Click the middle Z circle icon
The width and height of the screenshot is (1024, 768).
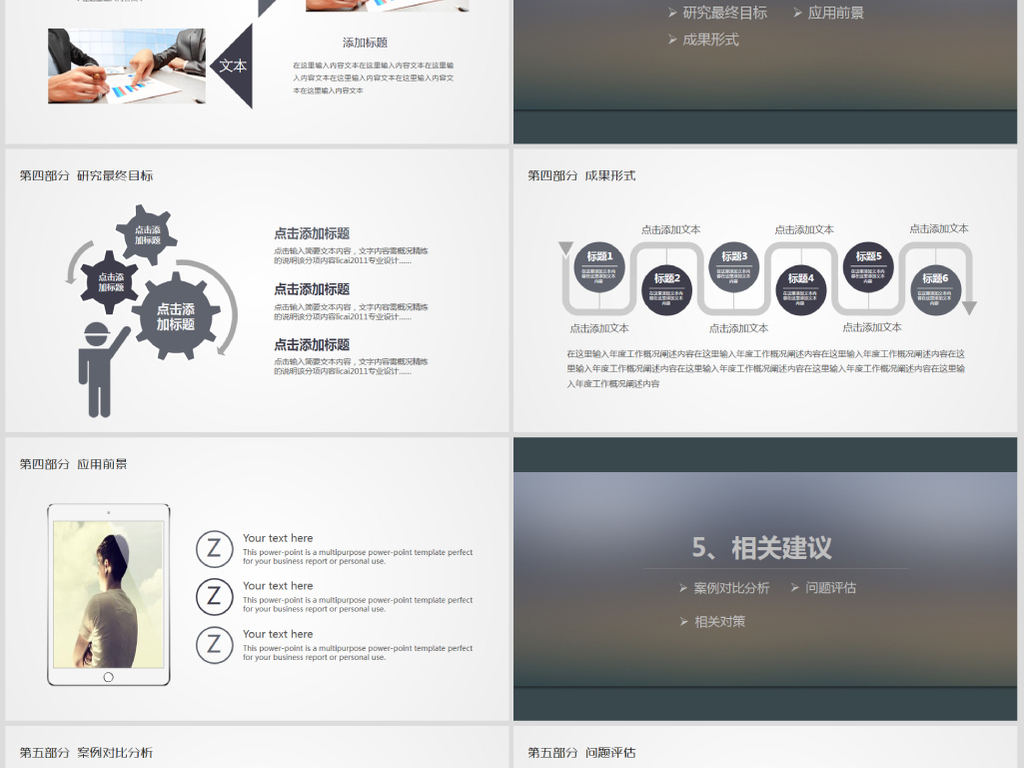214,597
